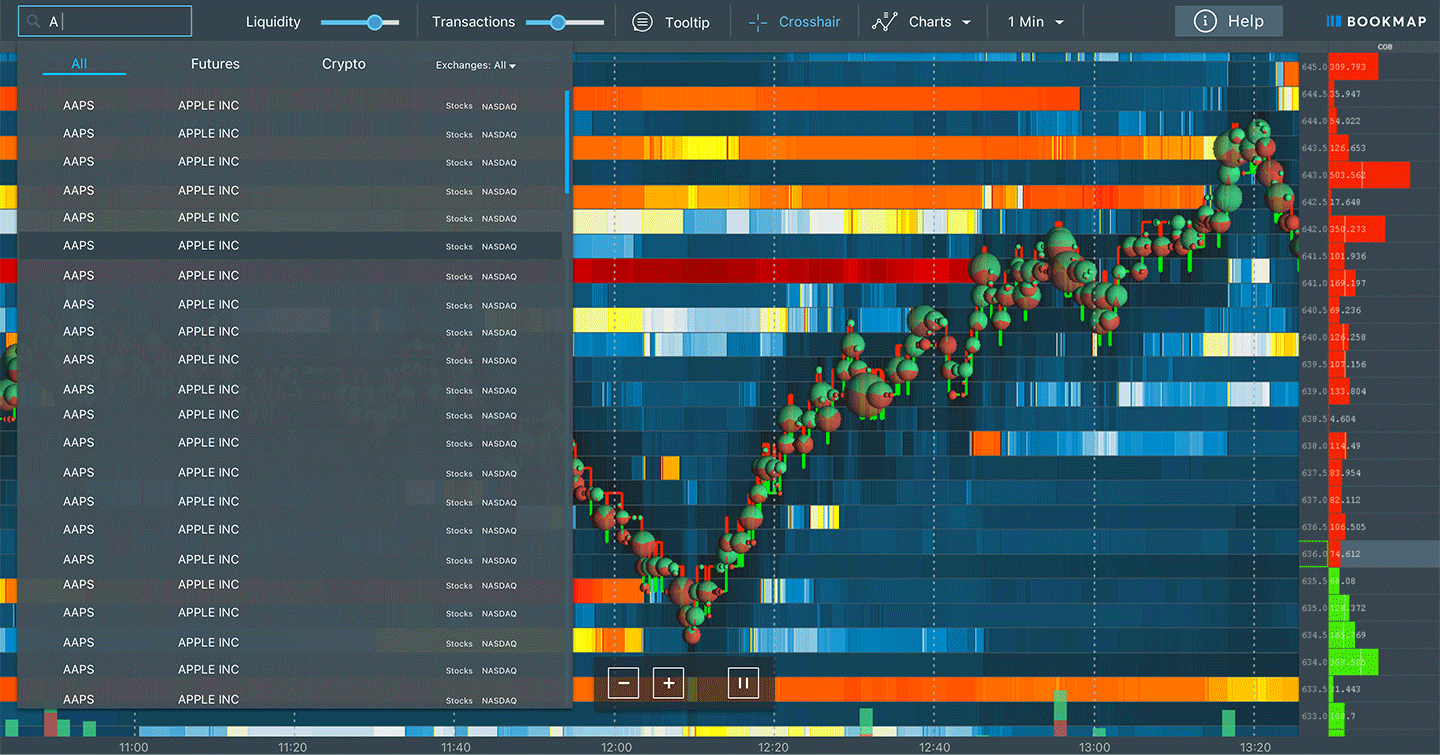Click the COB column header
Viewport: 1440px width, 755px height.
(x=1384, y=47)
